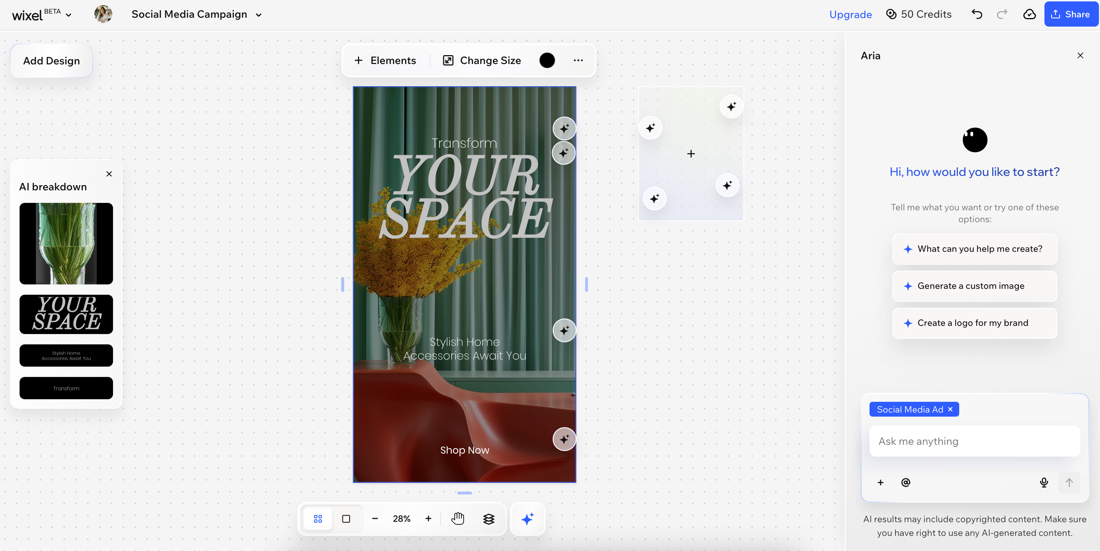Click the zoom out minus button

375,519
